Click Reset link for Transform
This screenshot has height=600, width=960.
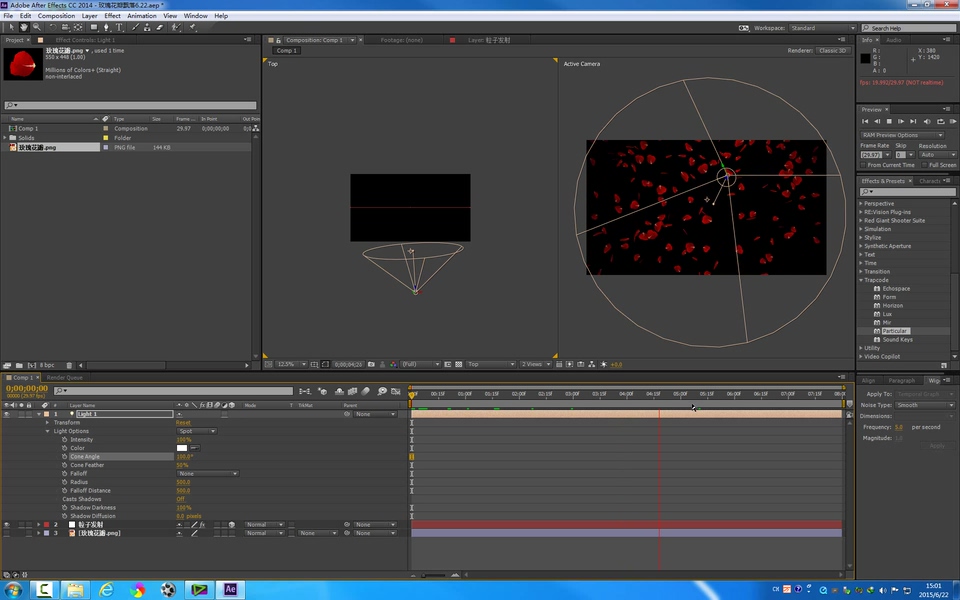(183, 422)
